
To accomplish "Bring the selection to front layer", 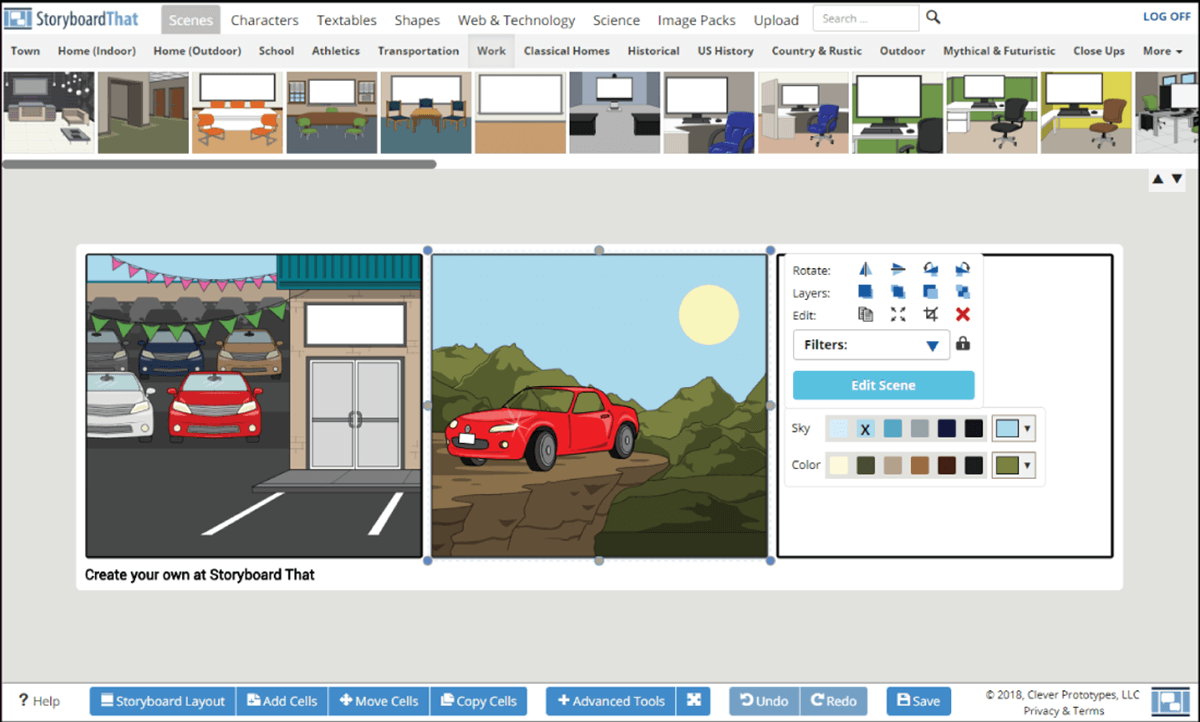I will click(x=866, y=293).
